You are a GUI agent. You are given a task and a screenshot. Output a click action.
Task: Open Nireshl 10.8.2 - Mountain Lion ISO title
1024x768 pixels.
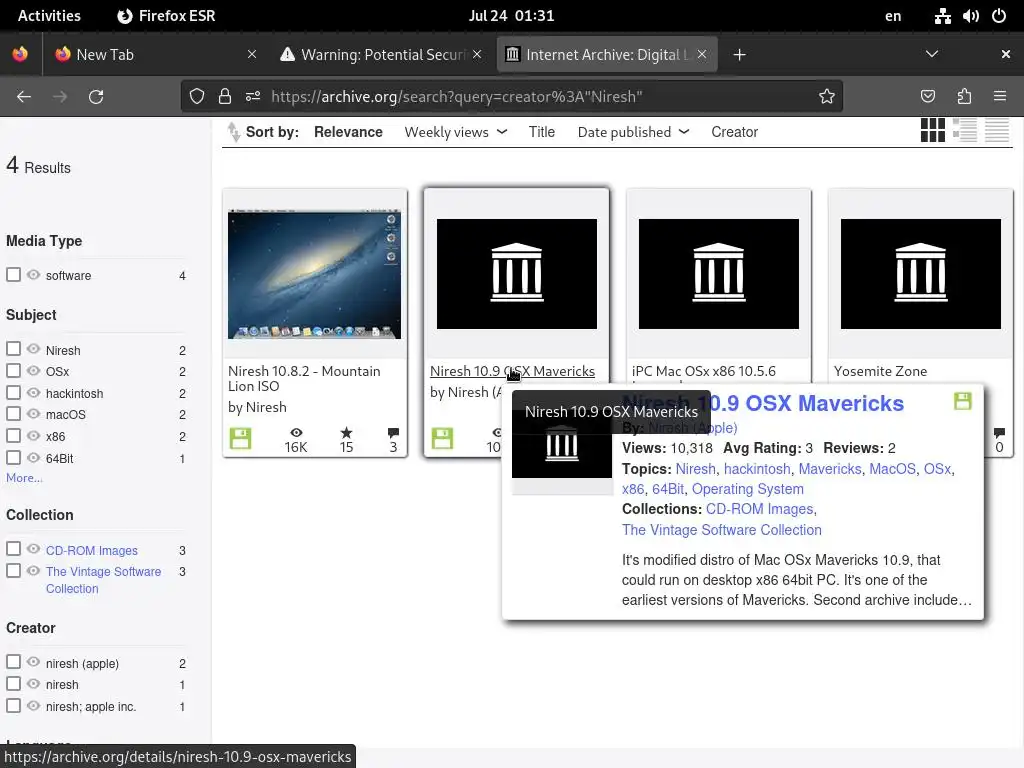pyautogui.click(x=304, y=379)
